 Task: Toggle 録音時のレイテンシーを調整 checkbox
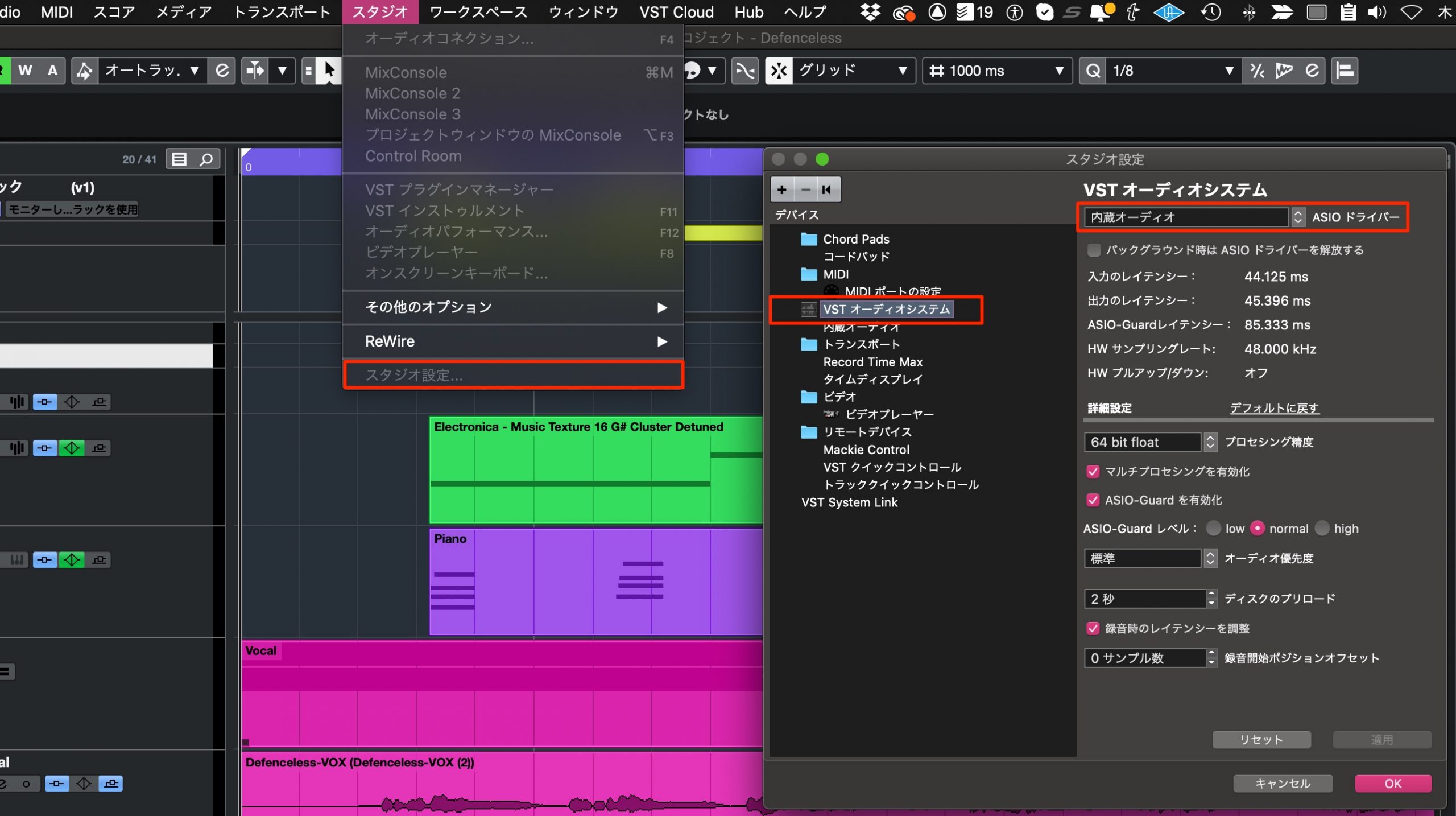click(x=1093, y=628)
